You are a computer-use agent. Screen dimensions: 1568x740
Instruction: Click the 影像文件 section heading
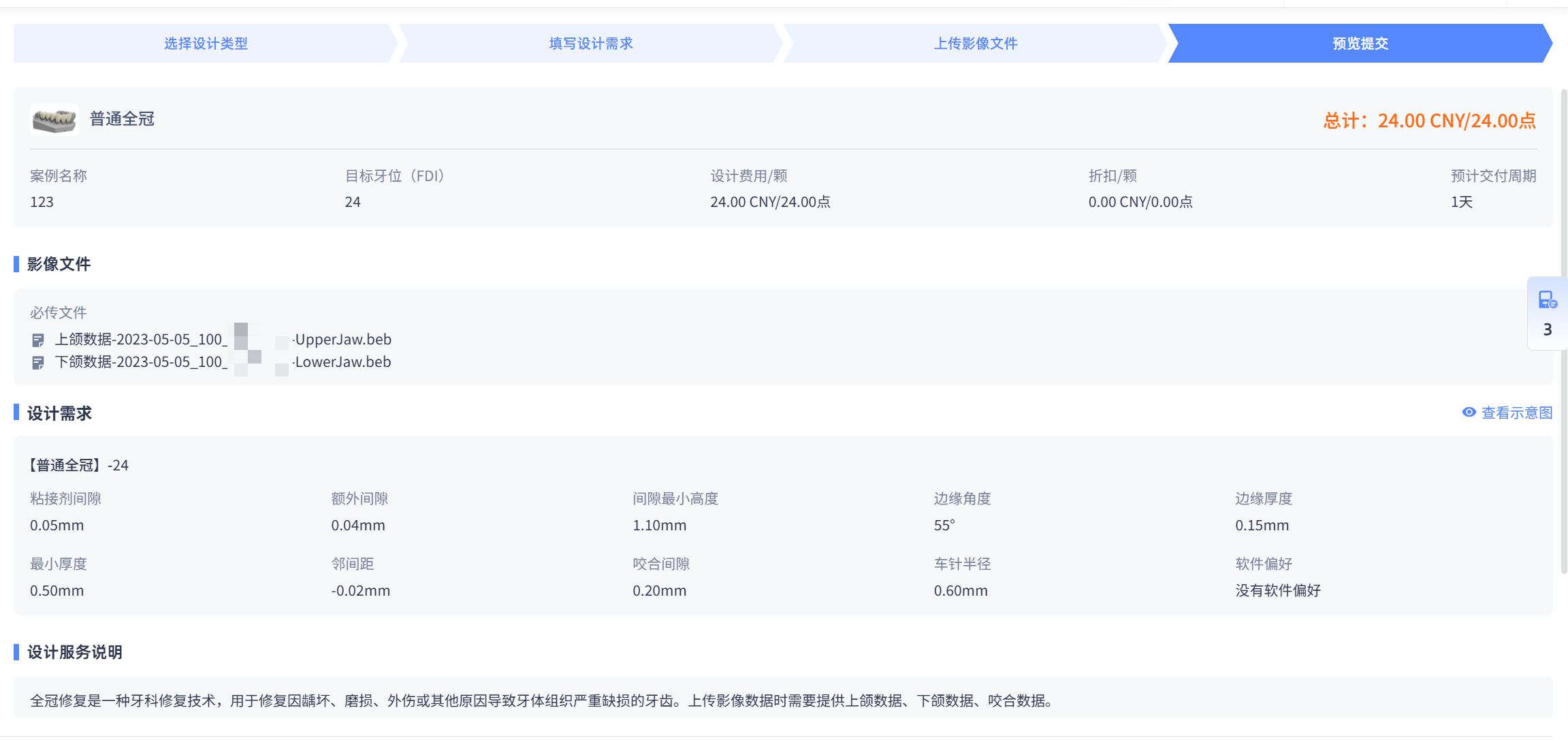coord(59,264)
